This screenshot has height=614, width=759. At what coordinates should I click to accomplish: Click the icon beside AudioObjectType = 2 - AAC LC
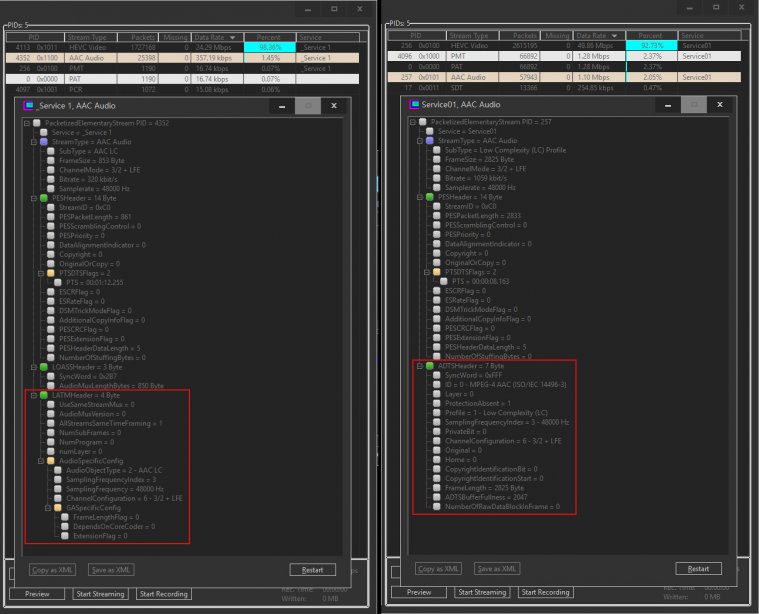coord(58,470)
